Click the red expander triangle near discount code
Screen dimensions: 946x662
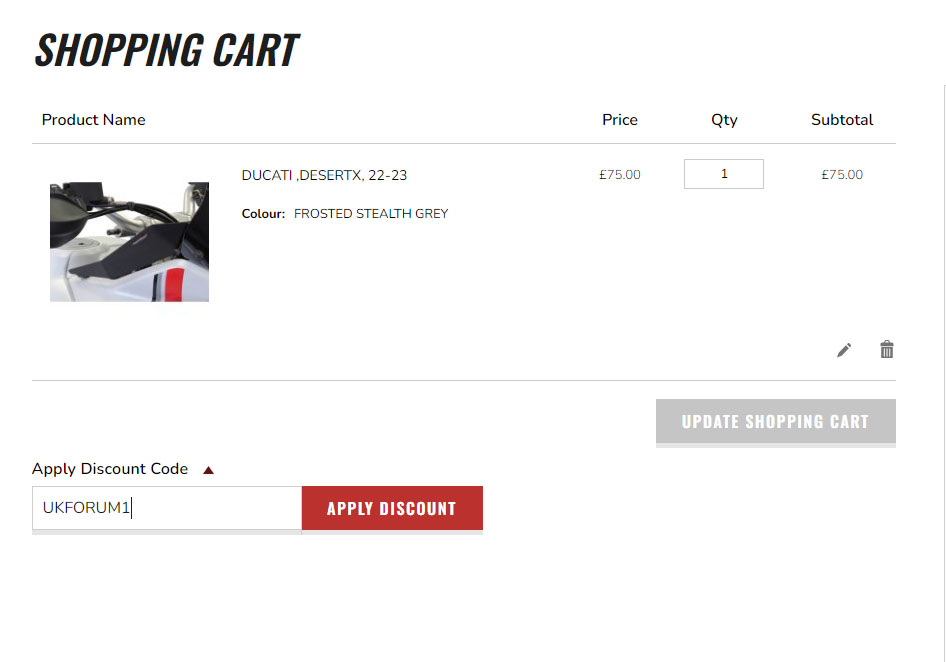point(208,468)
